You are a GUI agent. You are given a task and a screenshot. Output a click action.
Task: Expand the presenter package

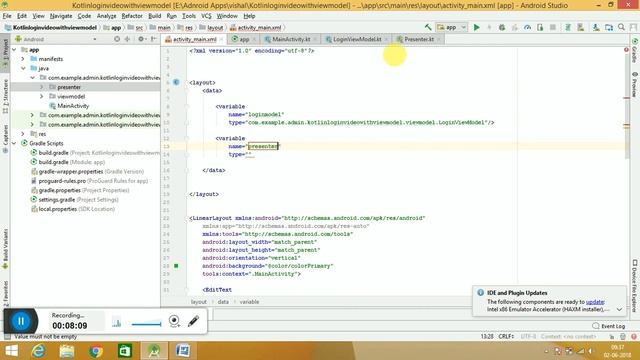click(x=42, y=87)
